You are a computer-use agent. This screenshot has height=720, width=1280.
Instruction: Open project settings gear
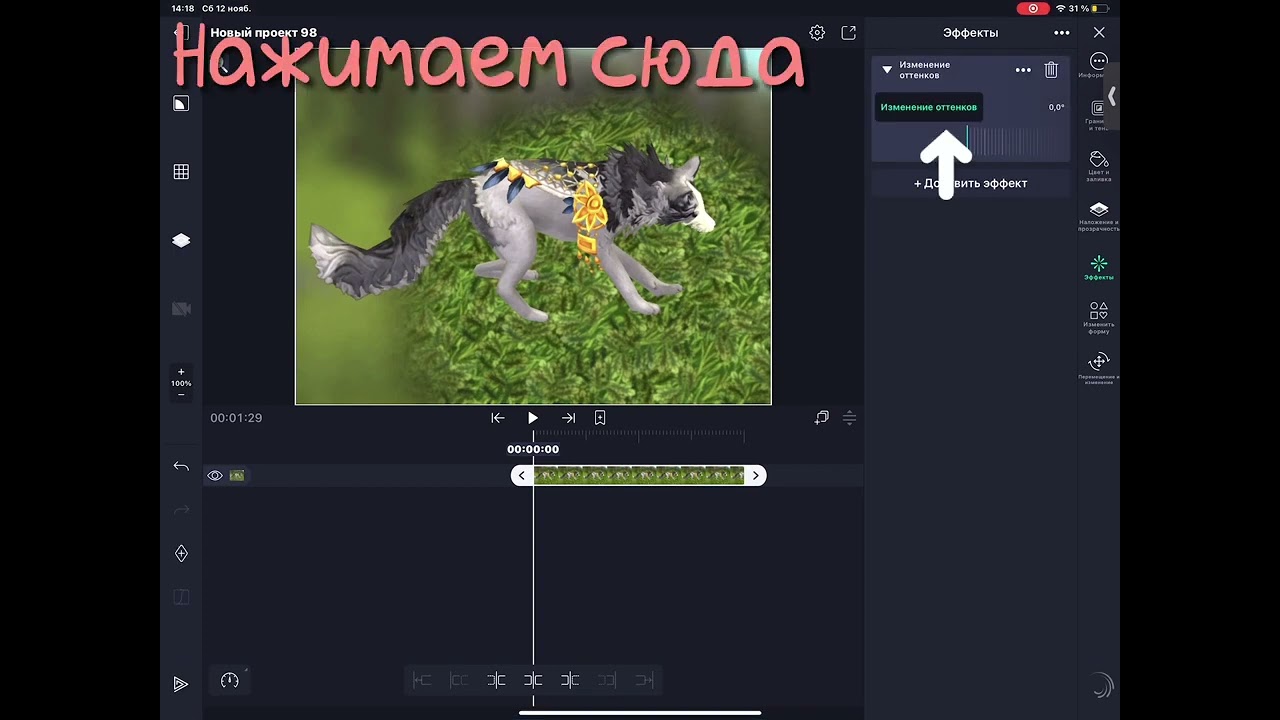click(x=817, y=33)
